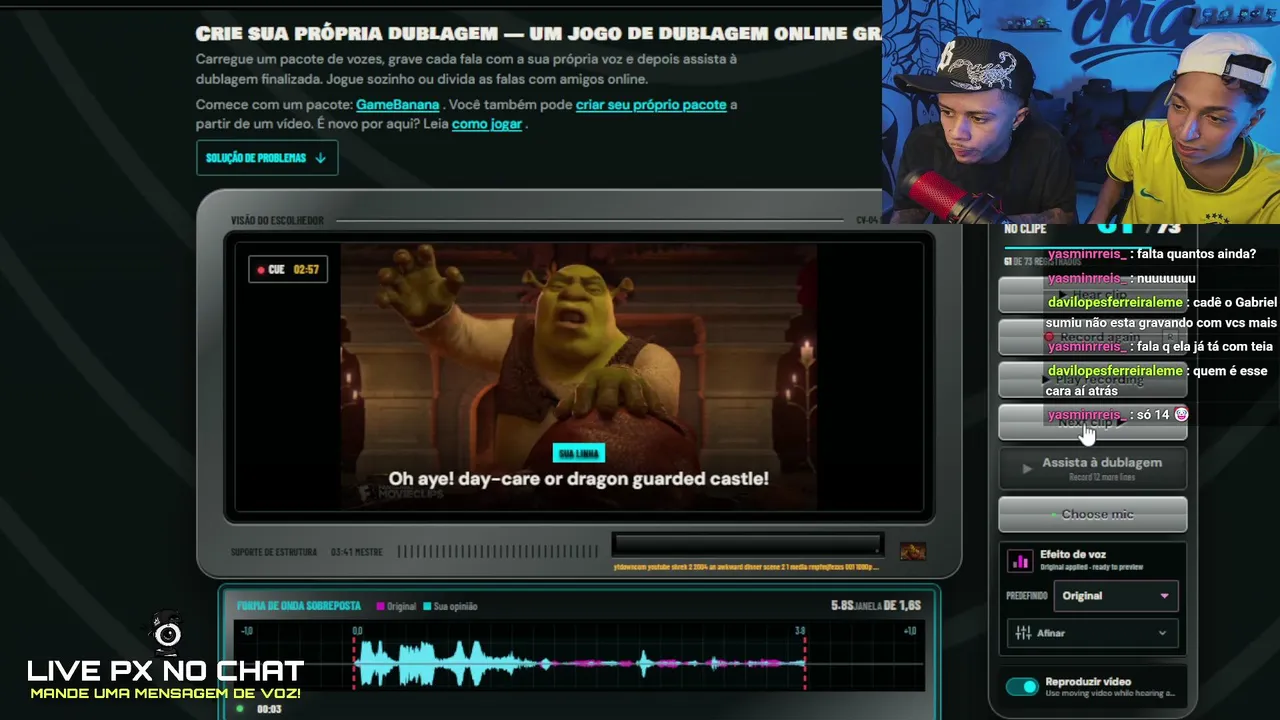Click the clip thumbnail beside the filename bar
Viewport: 1280px width, 720px height.
912,551
